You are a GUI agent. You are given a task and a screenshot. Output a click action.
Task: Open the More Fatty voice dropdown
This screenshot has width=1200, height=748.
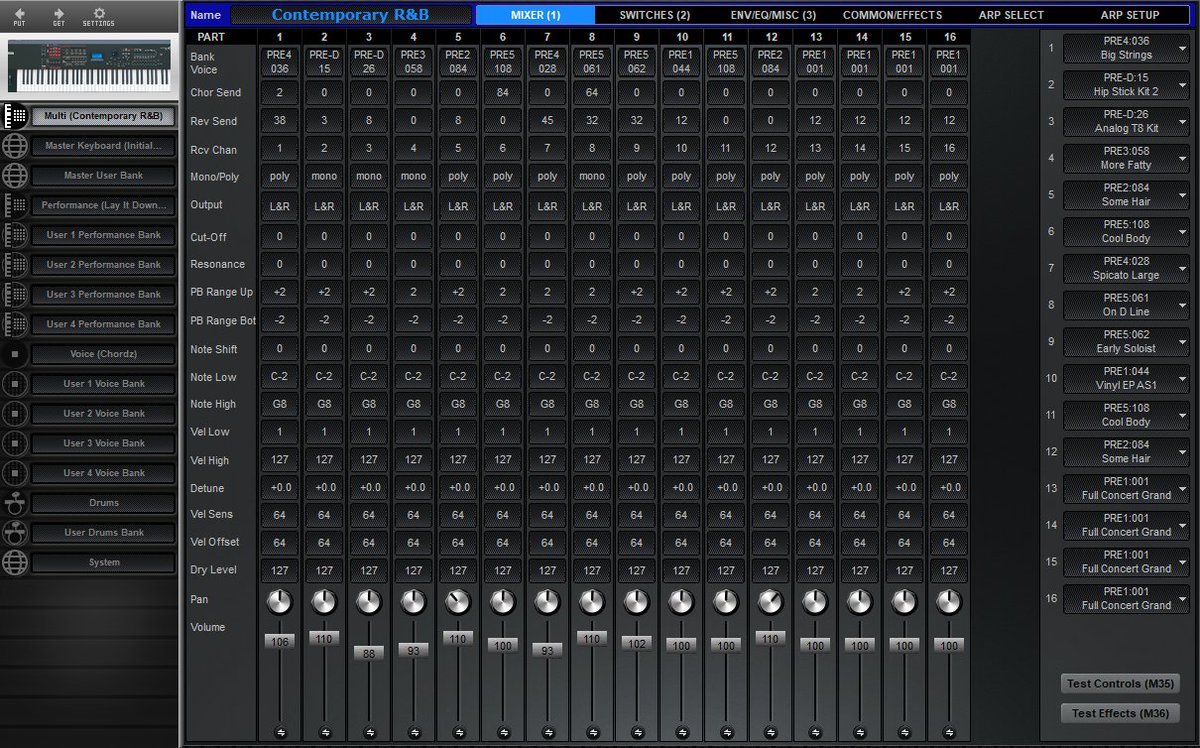1126,158
